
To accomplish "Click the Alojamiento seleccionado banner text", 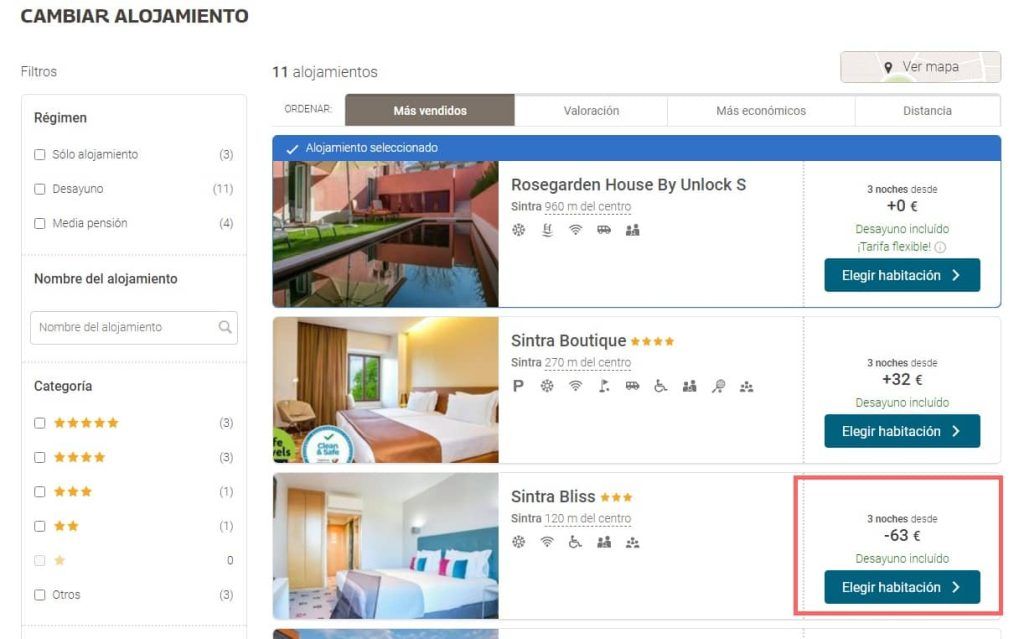I will tap(372, 148).
